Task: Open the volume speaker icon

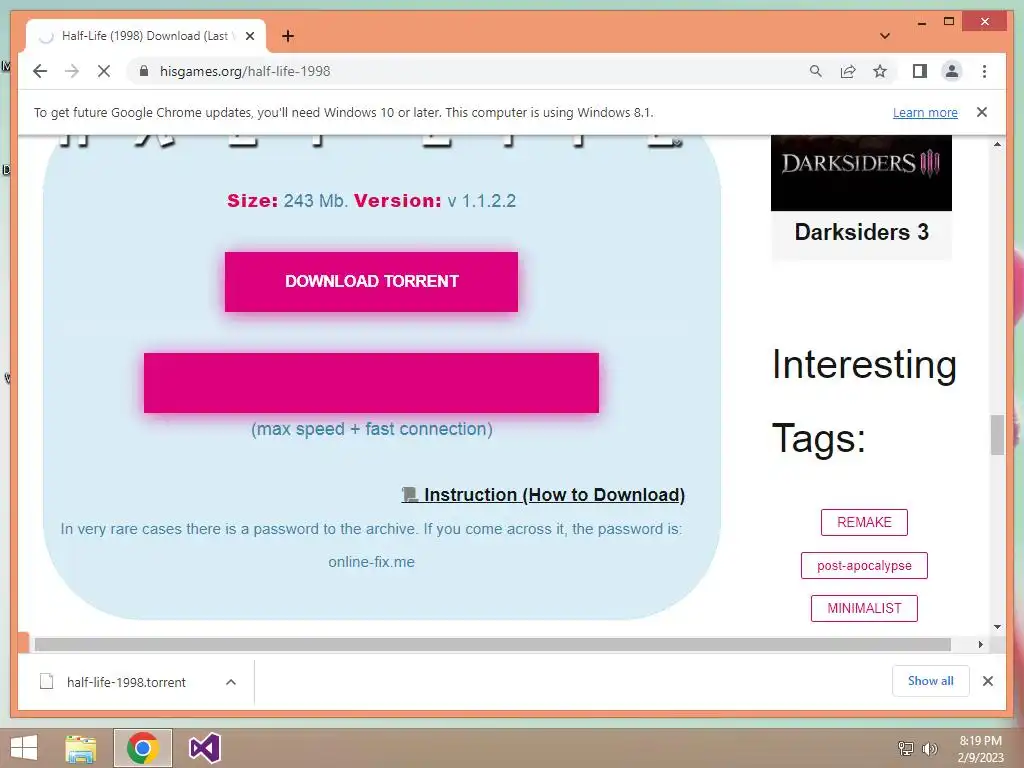Action: pyautogui.click(x=929, y=748)
